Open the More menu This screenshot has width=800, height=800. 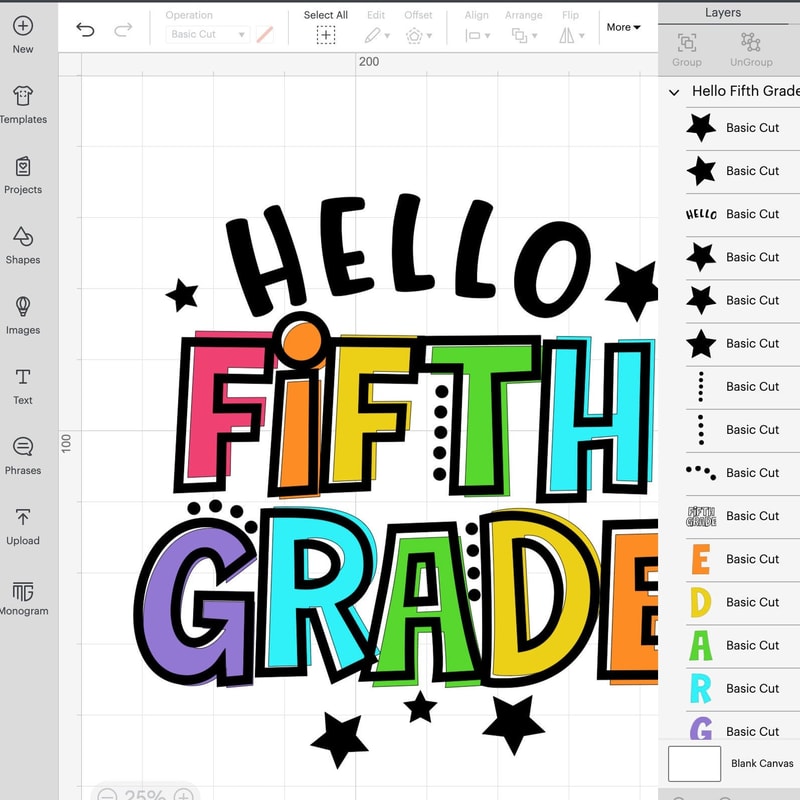(622, 27)
